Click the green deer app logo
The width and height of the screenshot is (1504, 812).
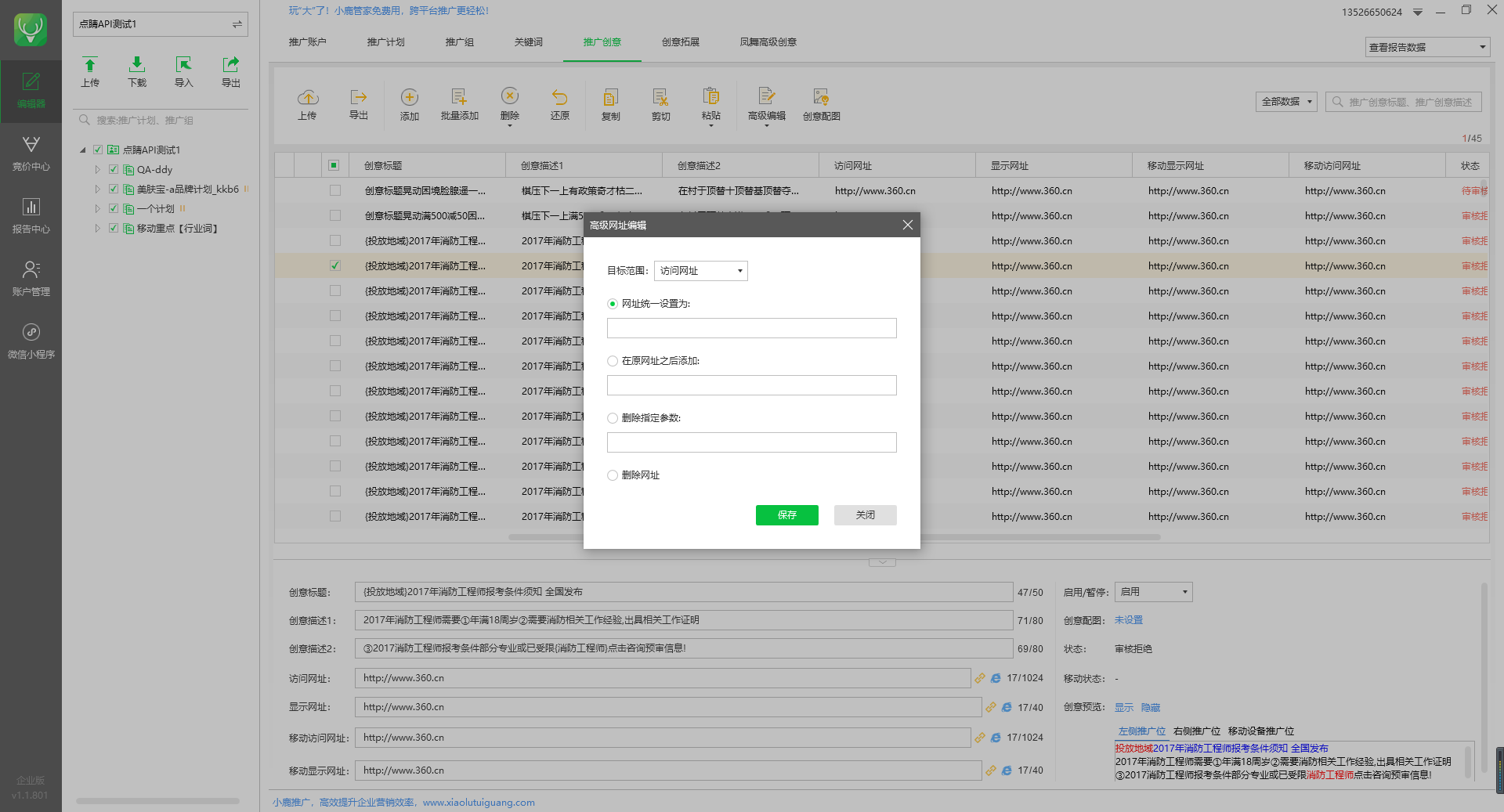coord(31,30)
